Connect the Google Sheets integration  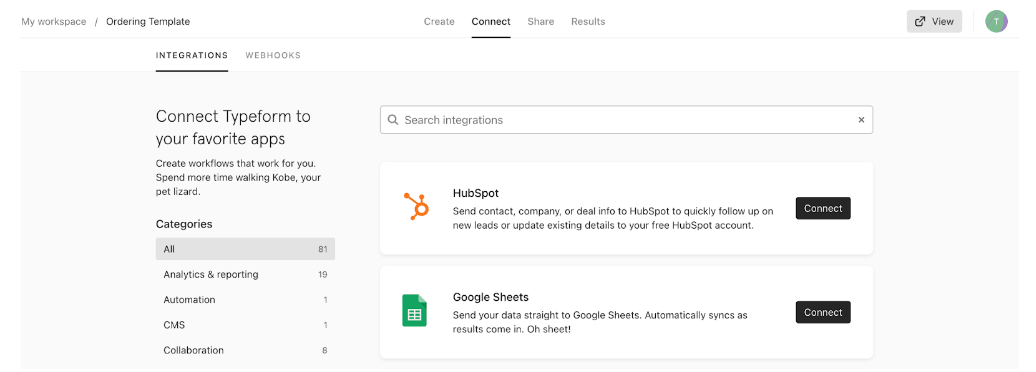tap(823, 312)
